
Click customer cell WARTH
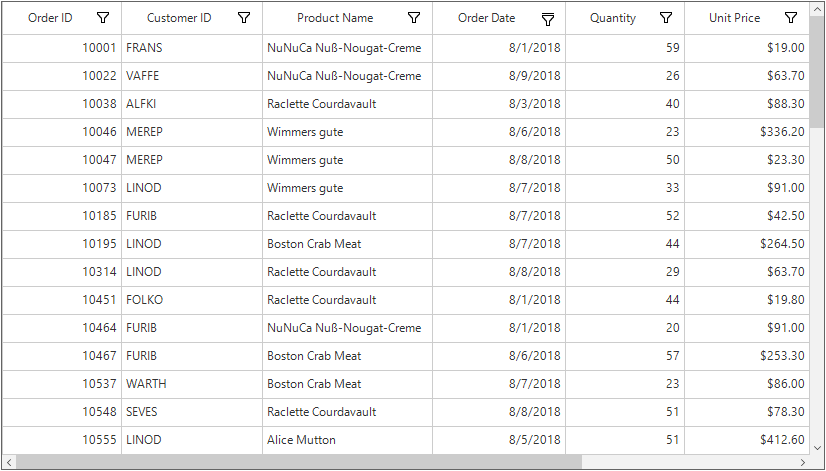pyautogui.click(x=192, y=384)
